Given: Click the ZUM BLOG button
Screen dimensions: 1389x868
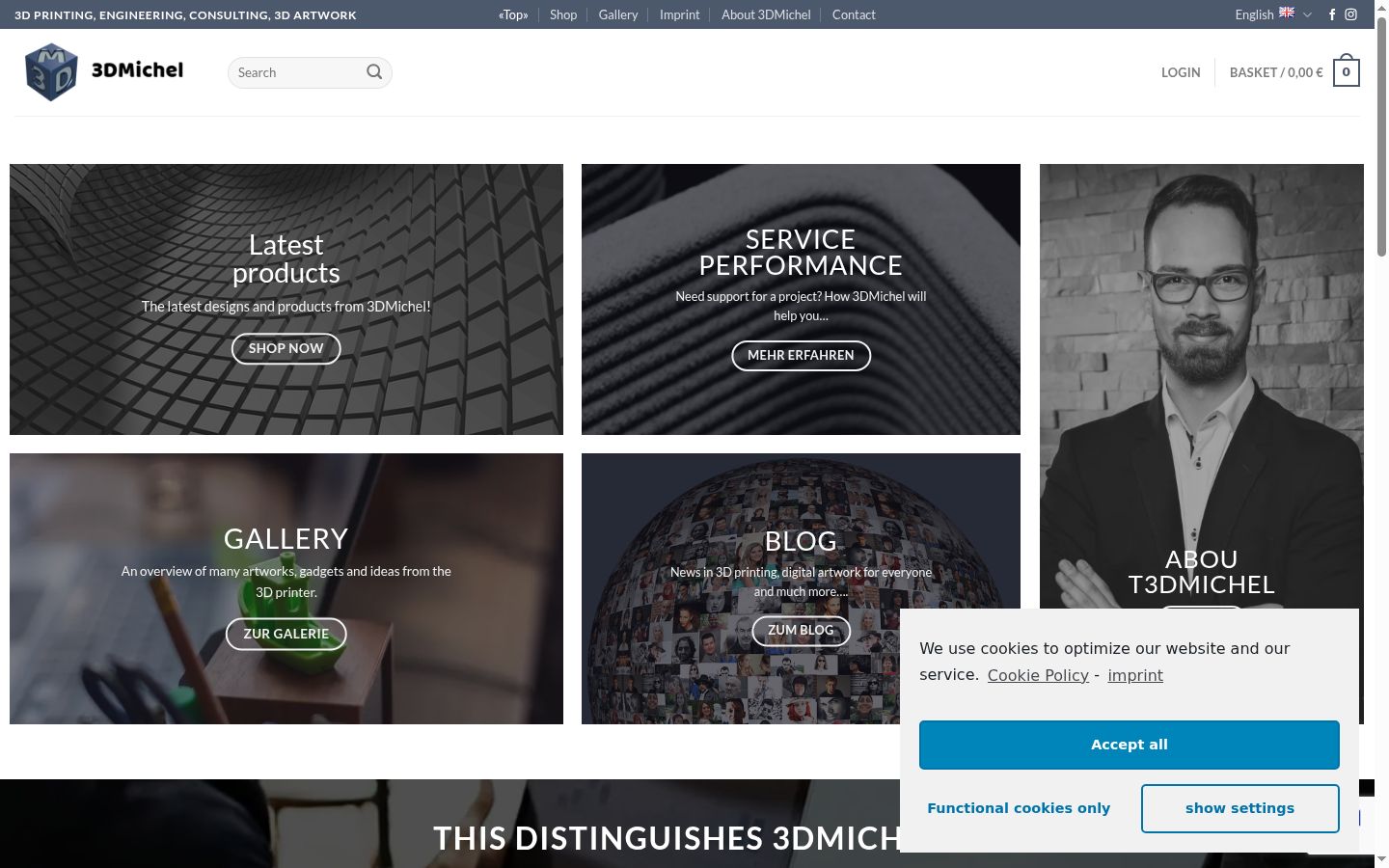Looking at the screenshot, I should click(x=801, y=631).
